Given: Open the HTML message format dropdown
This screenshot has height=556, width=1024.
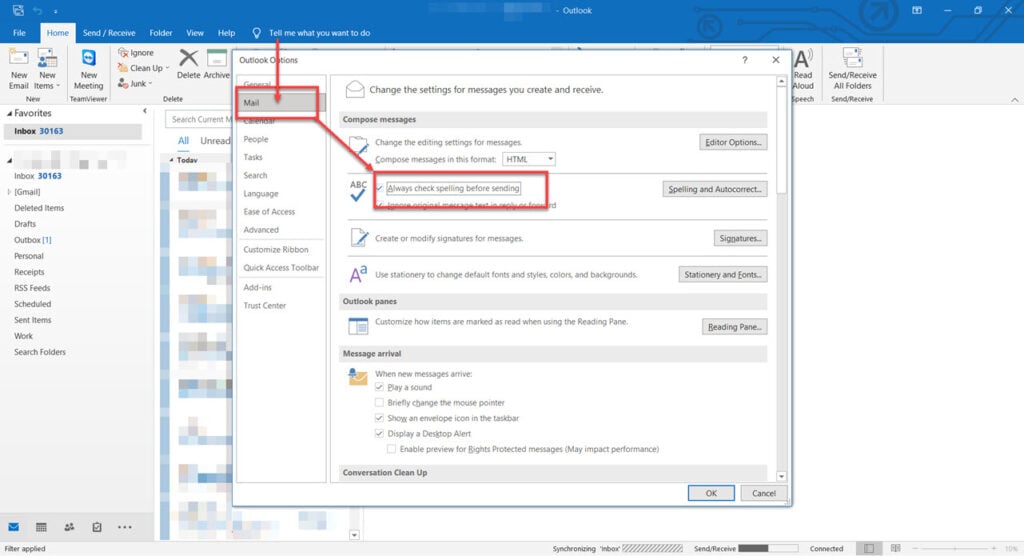Looking at the screenshot, I should click(x=528, y=159).
